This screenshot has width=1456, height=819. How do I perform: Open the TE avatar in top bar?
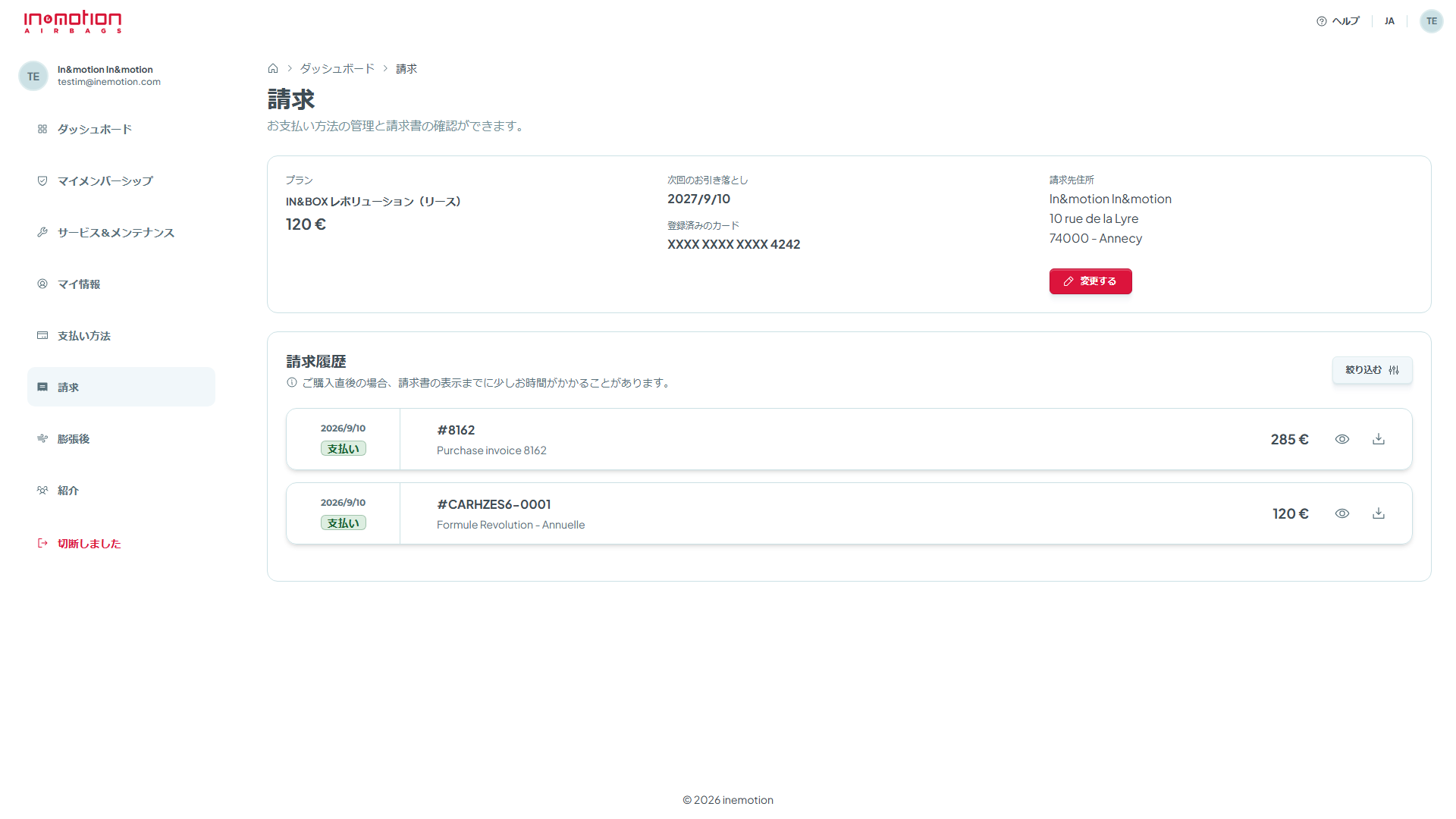click(x=1432, y=21)
